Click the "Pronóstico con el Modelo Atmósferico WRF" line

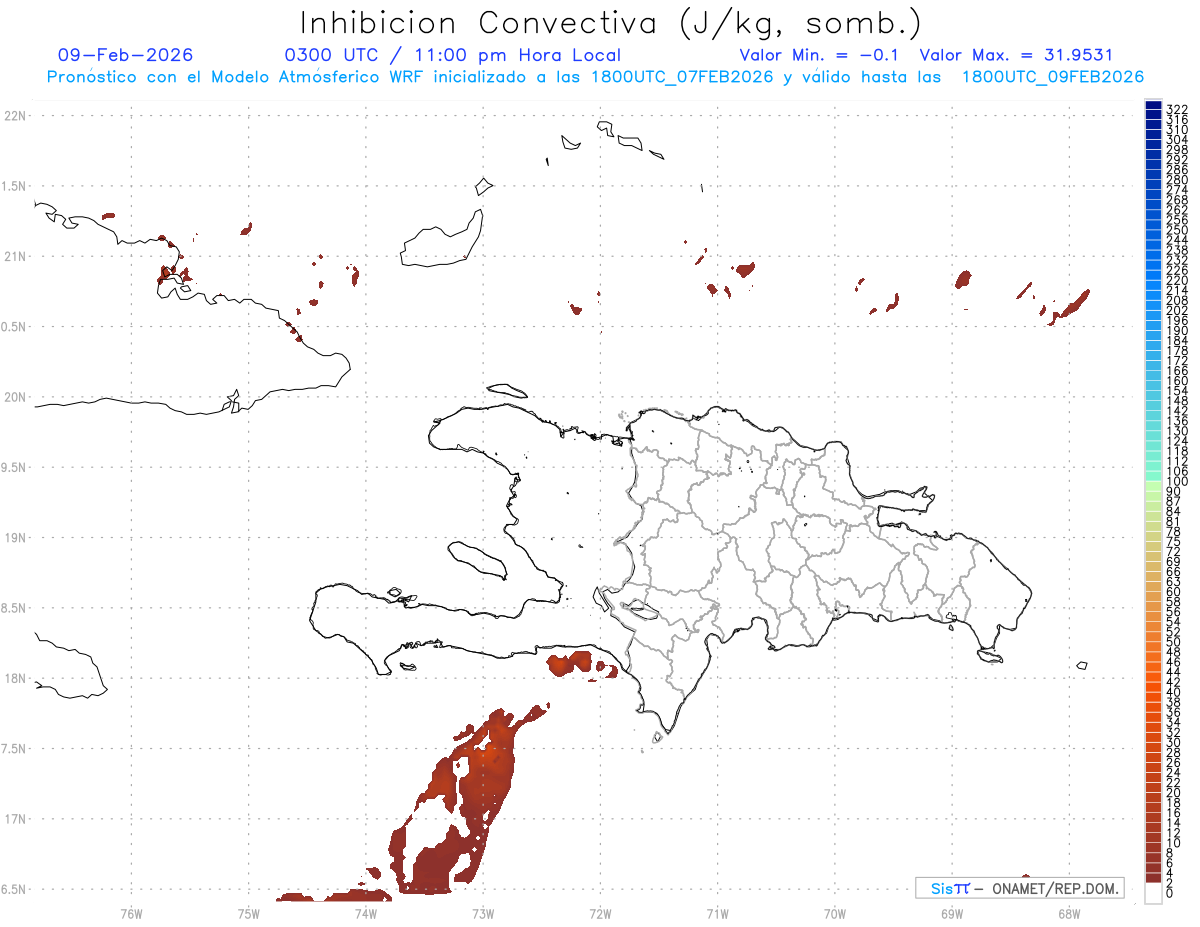pyautogui.click(x=596, y=77)
